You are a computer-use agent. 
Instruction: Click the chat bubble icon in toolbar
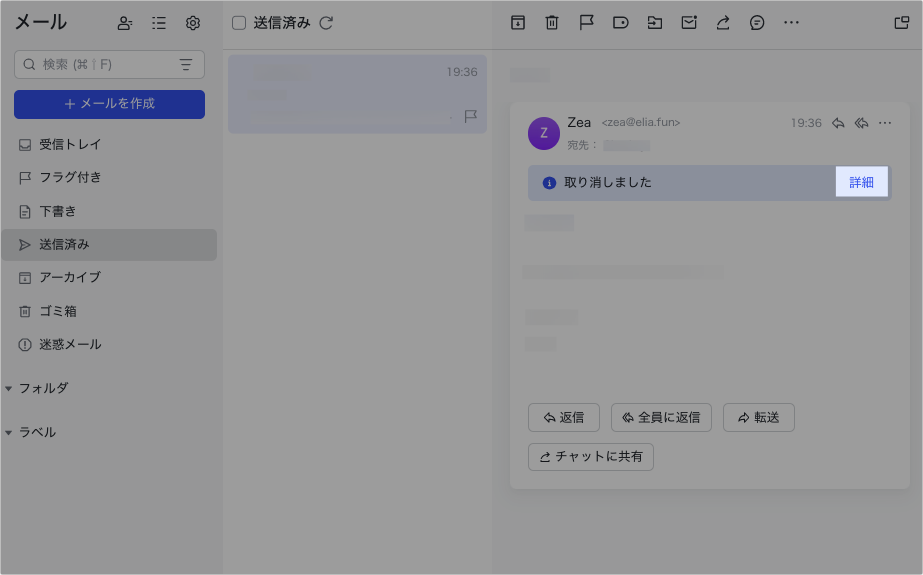(757, 23)
